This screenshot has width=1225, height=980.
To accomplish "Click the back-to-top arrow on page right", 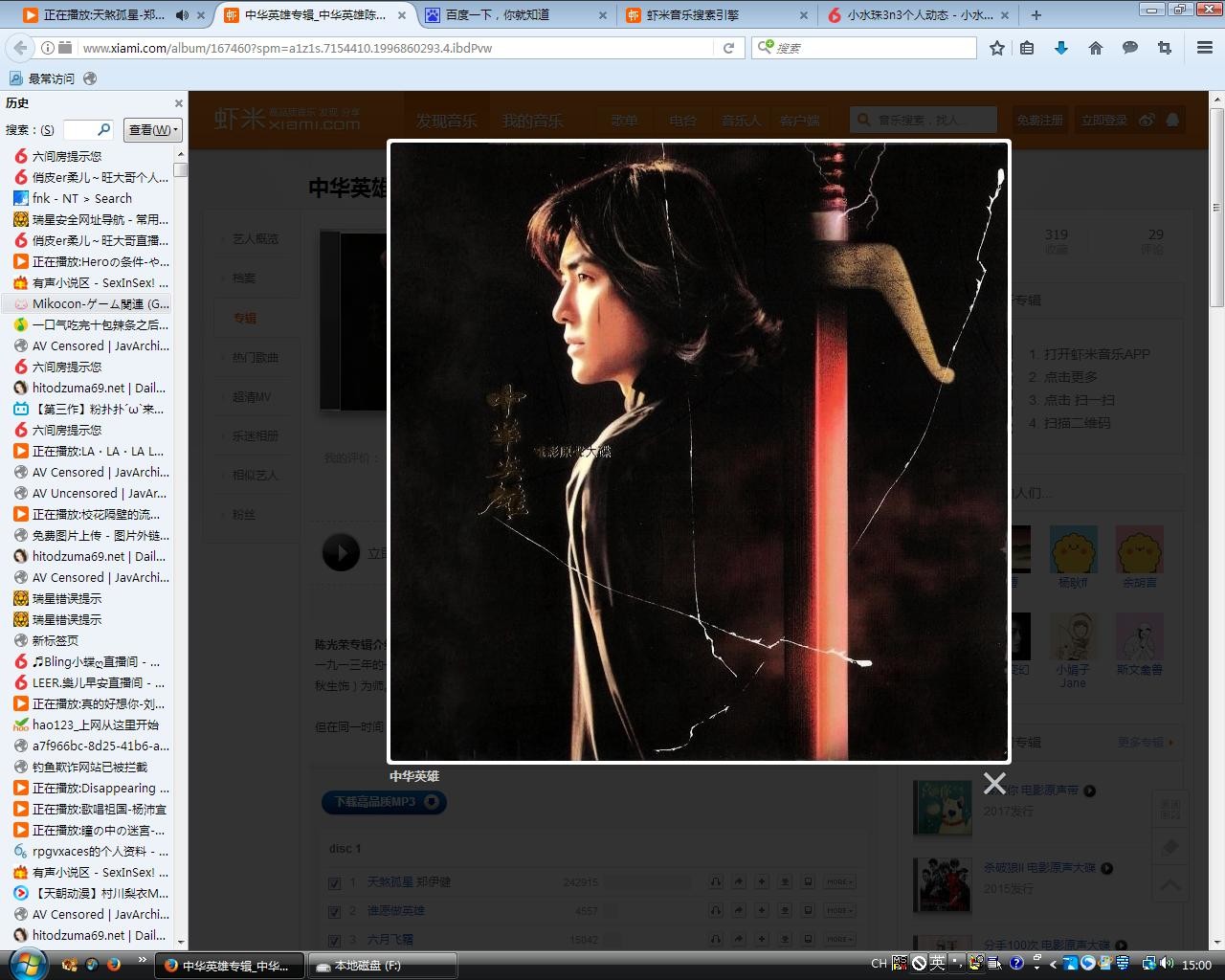I will point(1169,886).
